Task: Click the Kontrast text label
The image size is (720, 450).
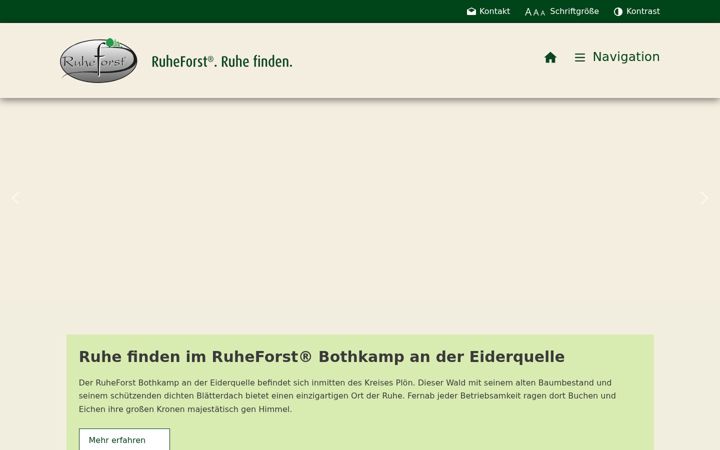Action: (x=643, y=11)
